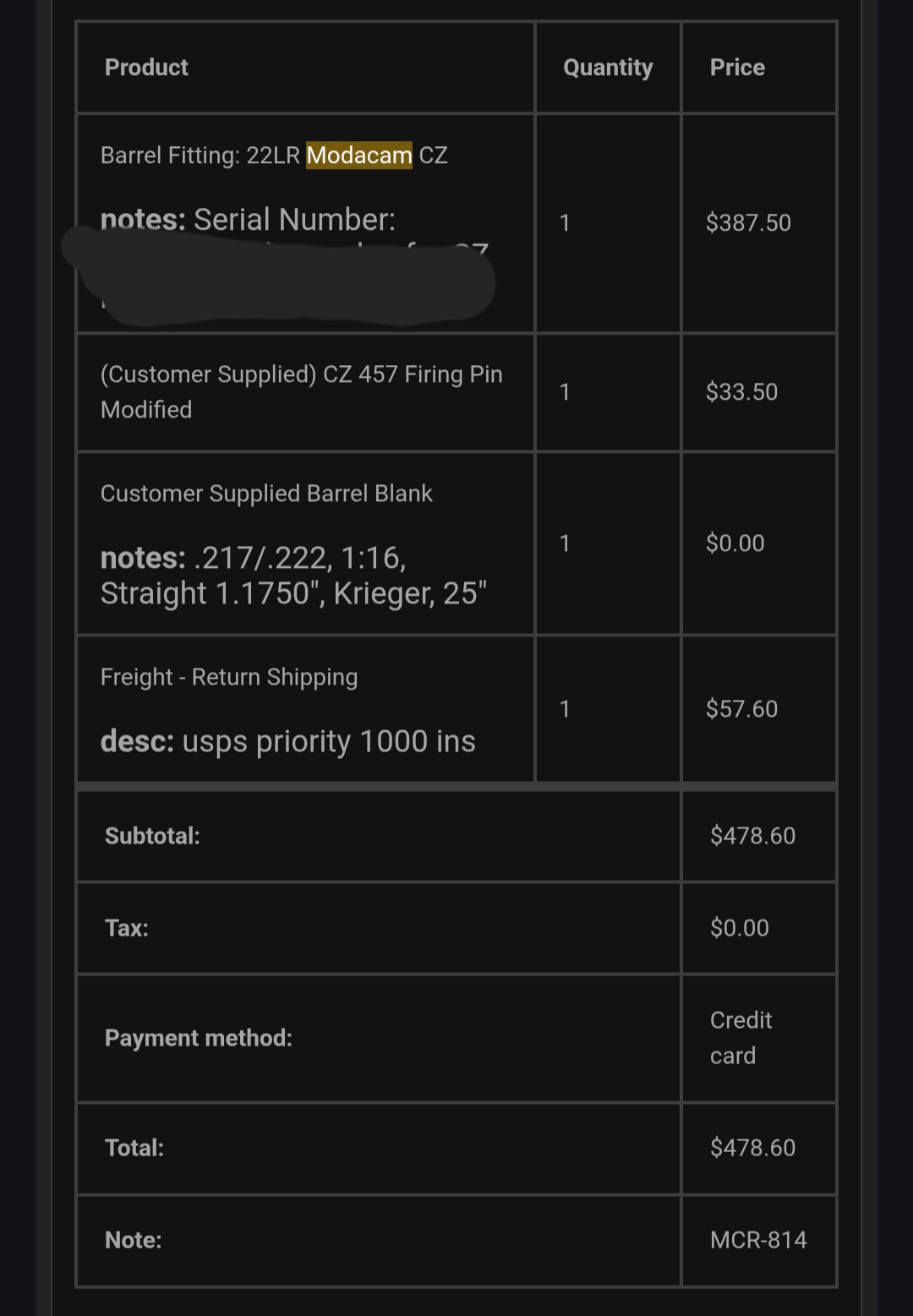Select Customer Supplied Barrel Blank item
Image resolution: width=913 pixels, height=1316 pixels.
pos(266,494)
